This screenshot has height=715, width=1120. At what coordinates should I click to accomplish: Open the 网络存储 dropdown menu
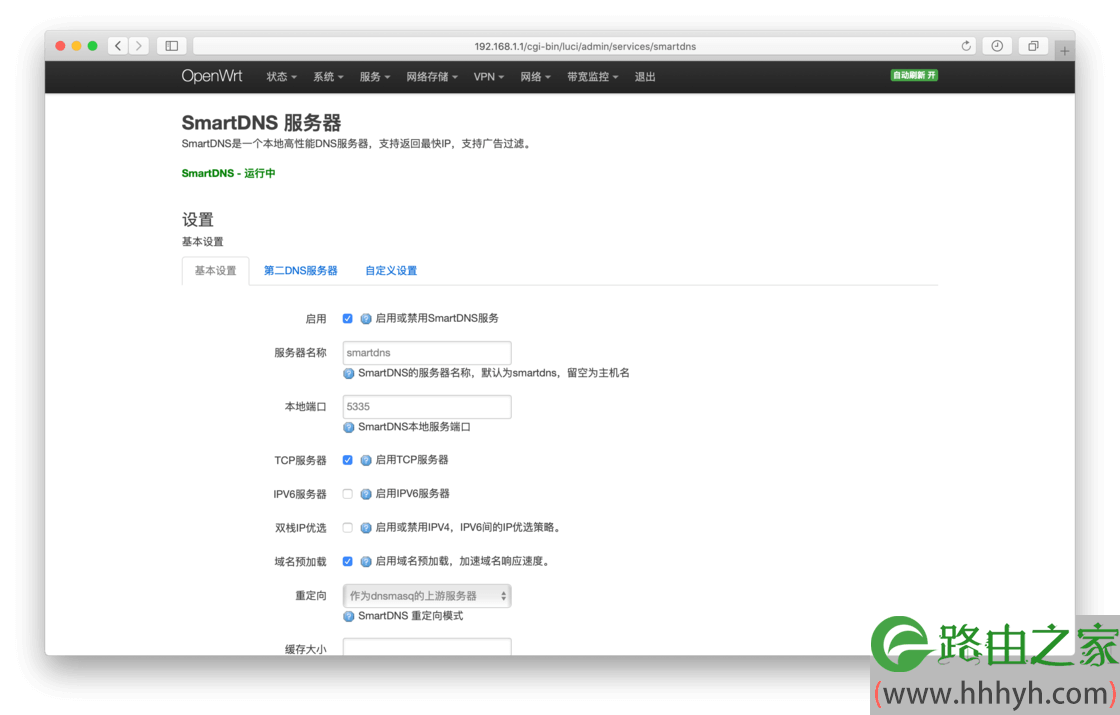[x=432, y=76]
